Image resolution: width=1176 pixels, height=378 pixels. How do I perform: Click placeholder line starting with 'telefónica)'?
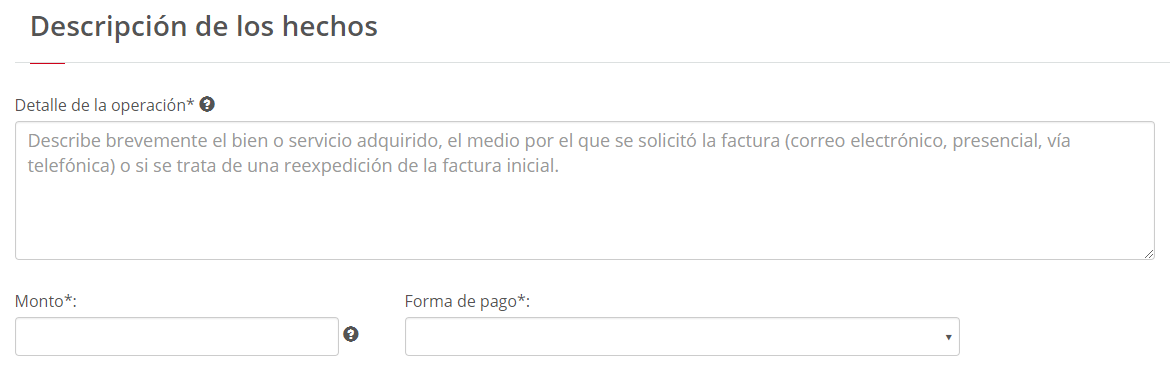tap(293, 166)
